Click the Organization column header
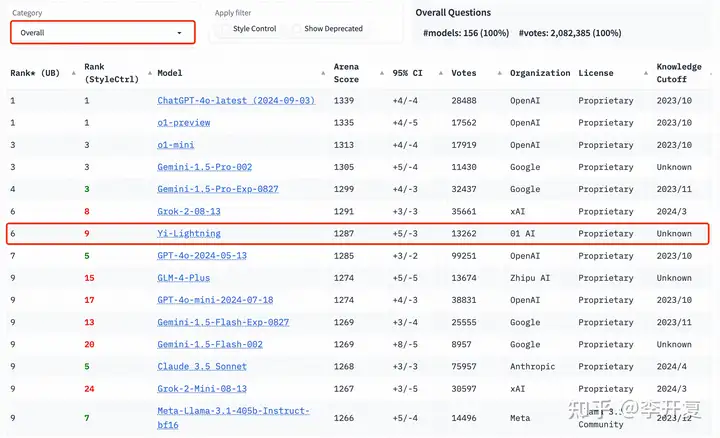 540,73
